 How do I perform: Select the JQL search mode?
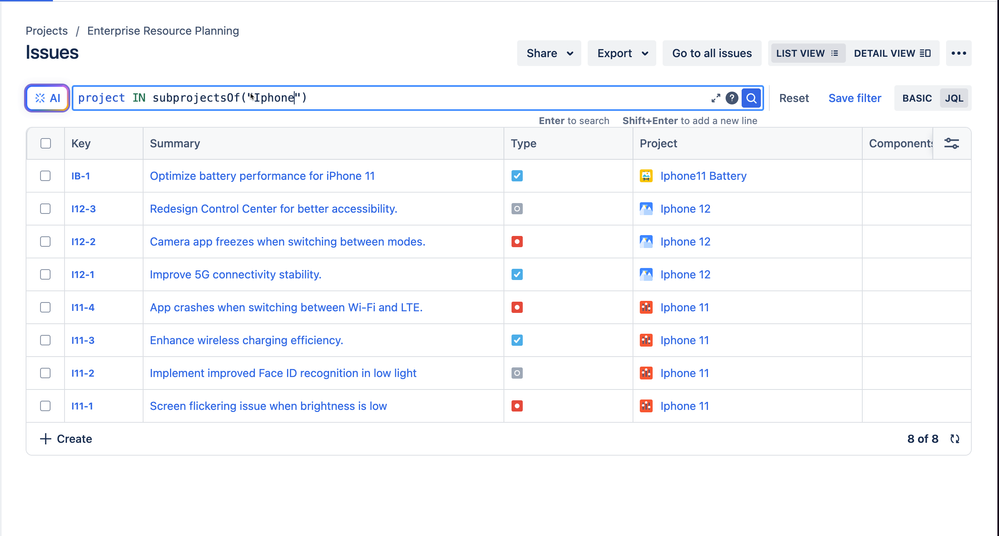954,98
